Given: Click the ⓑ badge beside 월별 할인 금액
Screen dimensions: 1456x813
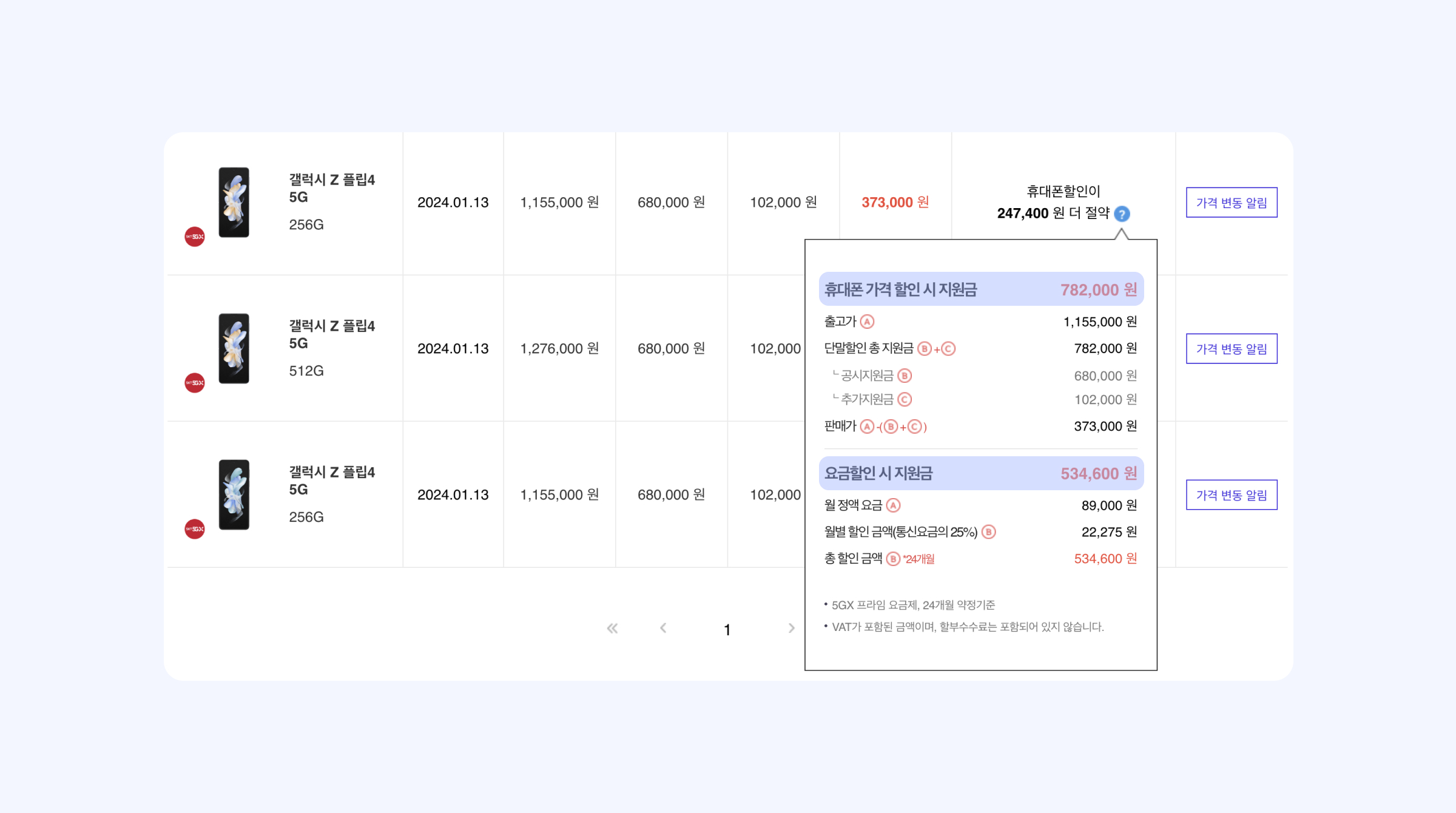Looking at the screenshot, I should (989, 532).
